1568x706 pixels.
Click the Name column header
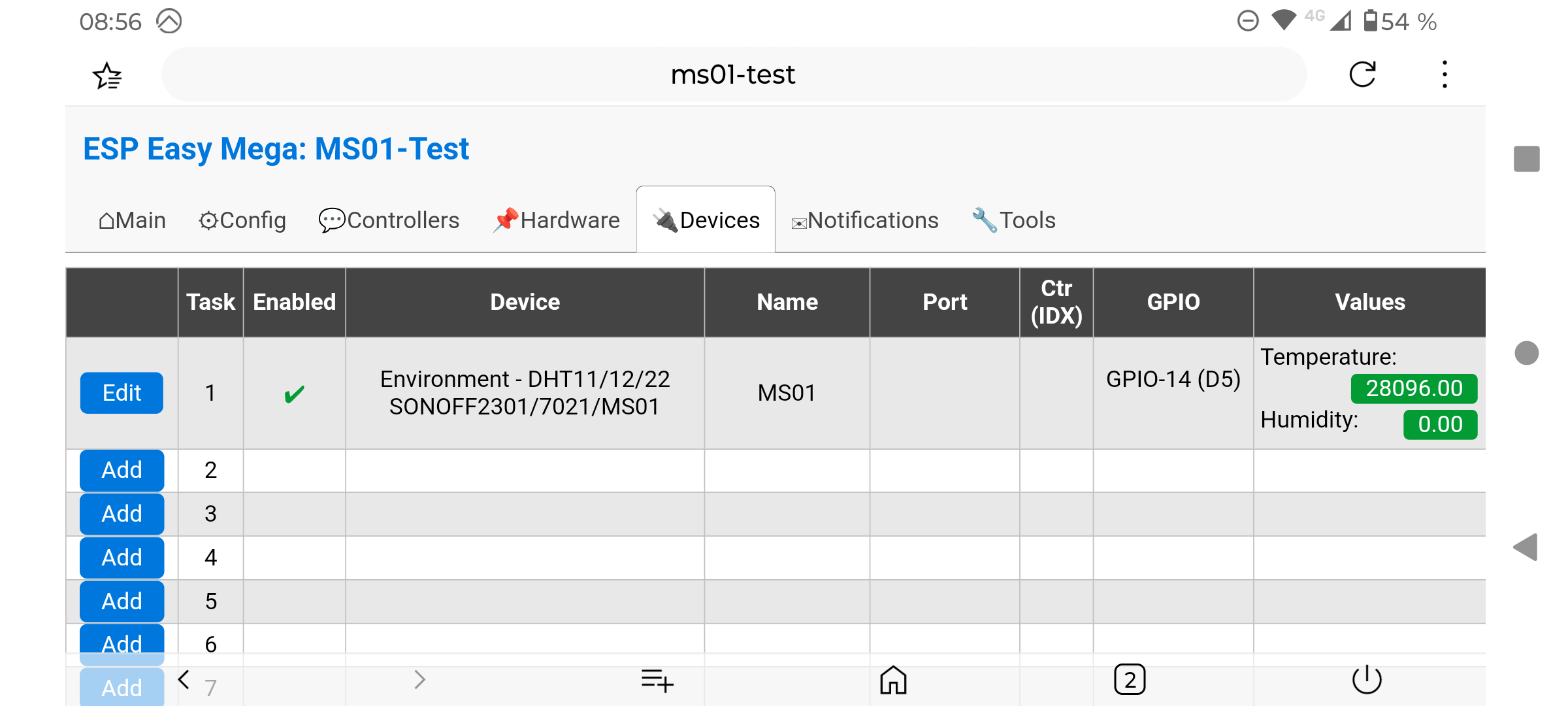[x=787, y=302]
